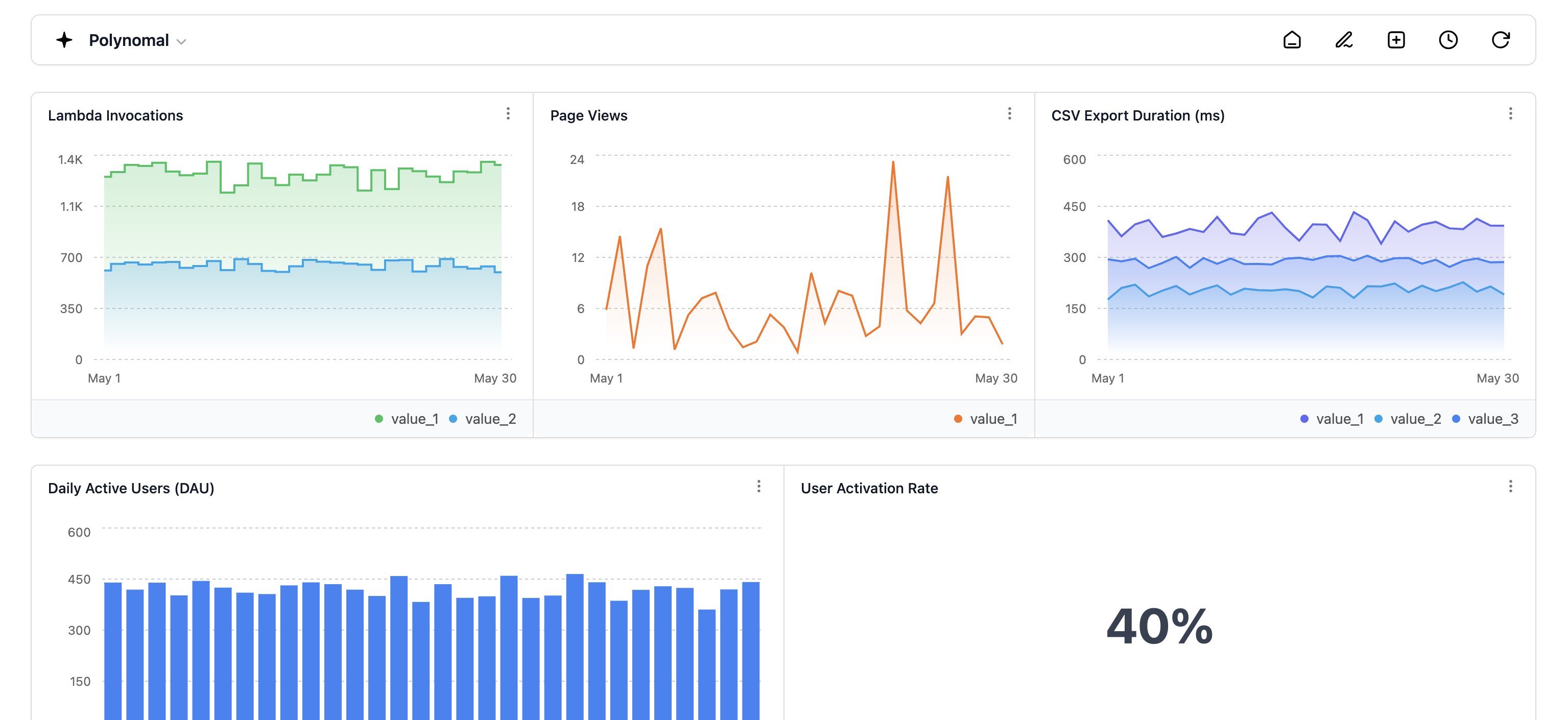
Task: Go to the home dashboard icon
Action: coord(1292,40)
